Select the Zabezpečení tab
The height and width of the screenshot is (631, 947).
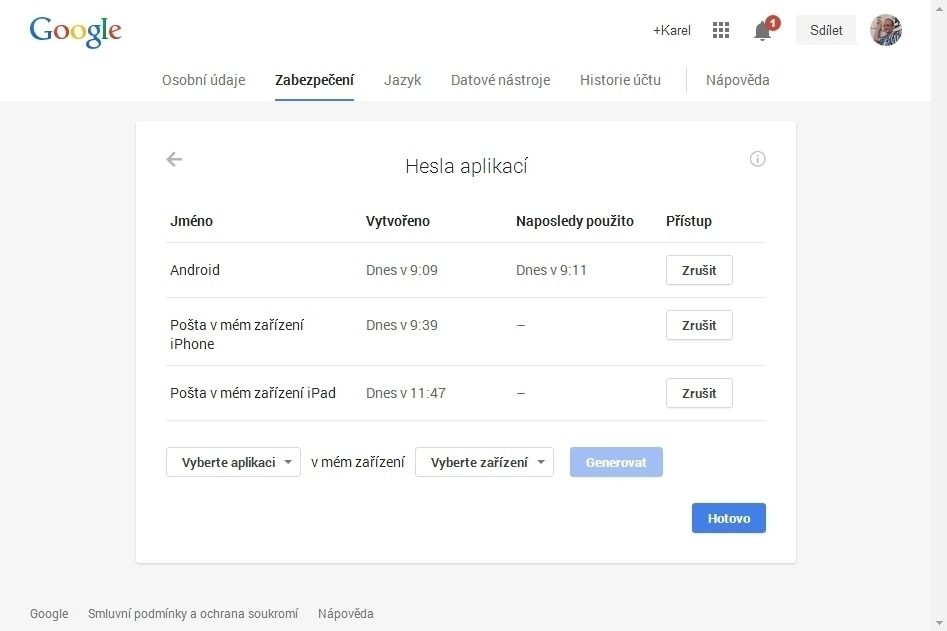(314, 80)
